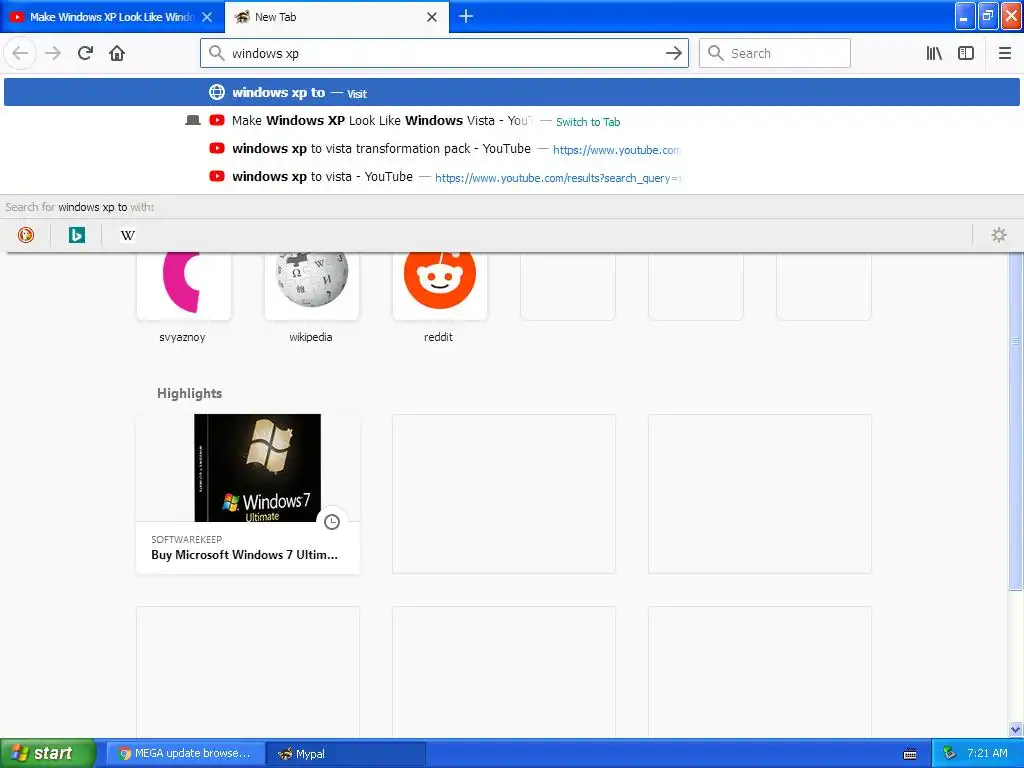Choose 'Make Windows XP Look Like Windows Vista' suggestion
This screenshot has width=1024, height=768.
(x=512, y=121)
